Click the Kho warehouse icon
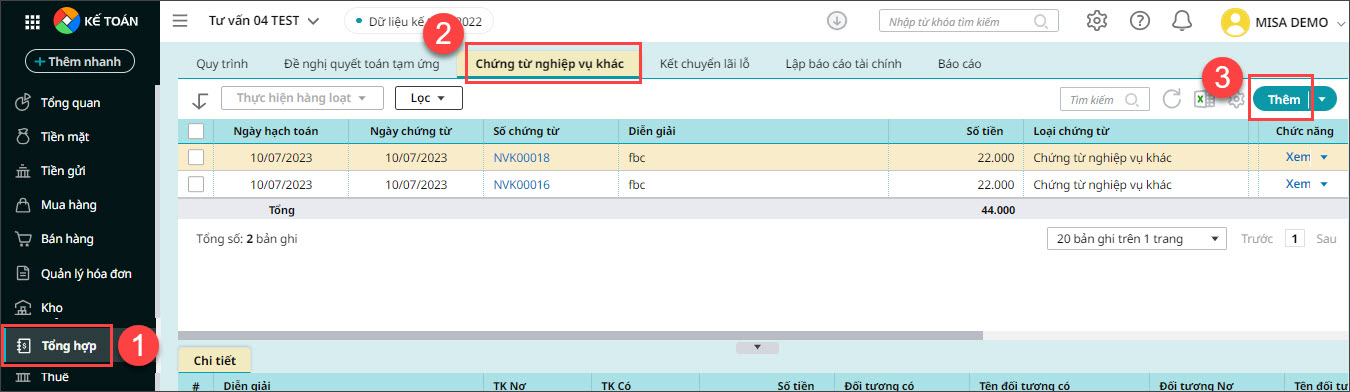1350x392 pixels. coord(23,308)
